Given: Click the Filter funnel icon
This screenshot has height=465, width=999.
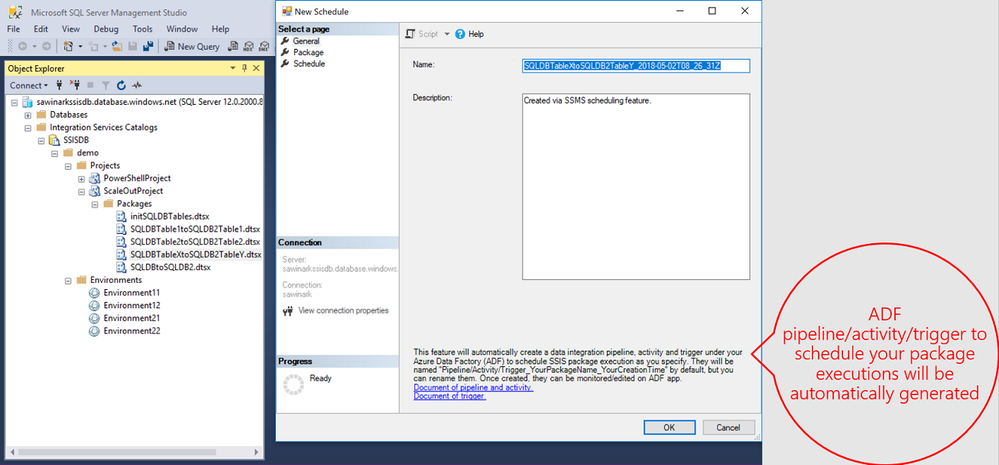Looking at the screenshot, I should tap(106, 85).
